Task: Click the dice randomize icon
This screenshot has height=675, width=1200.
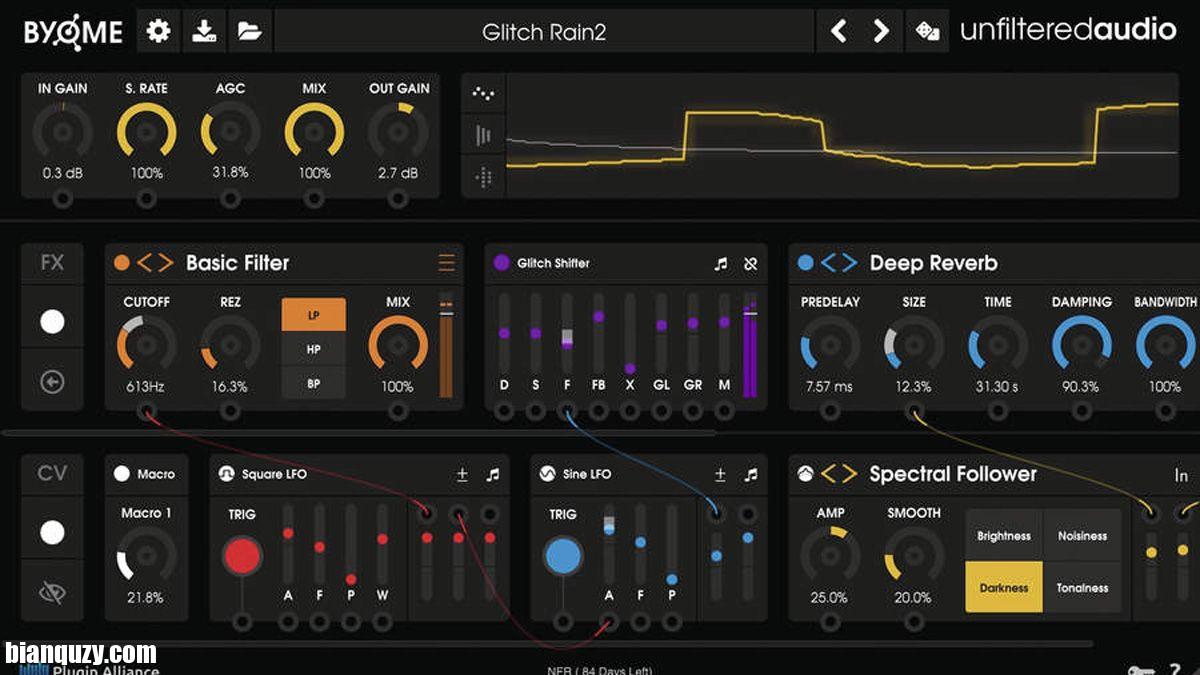Action: coord(927,31)
